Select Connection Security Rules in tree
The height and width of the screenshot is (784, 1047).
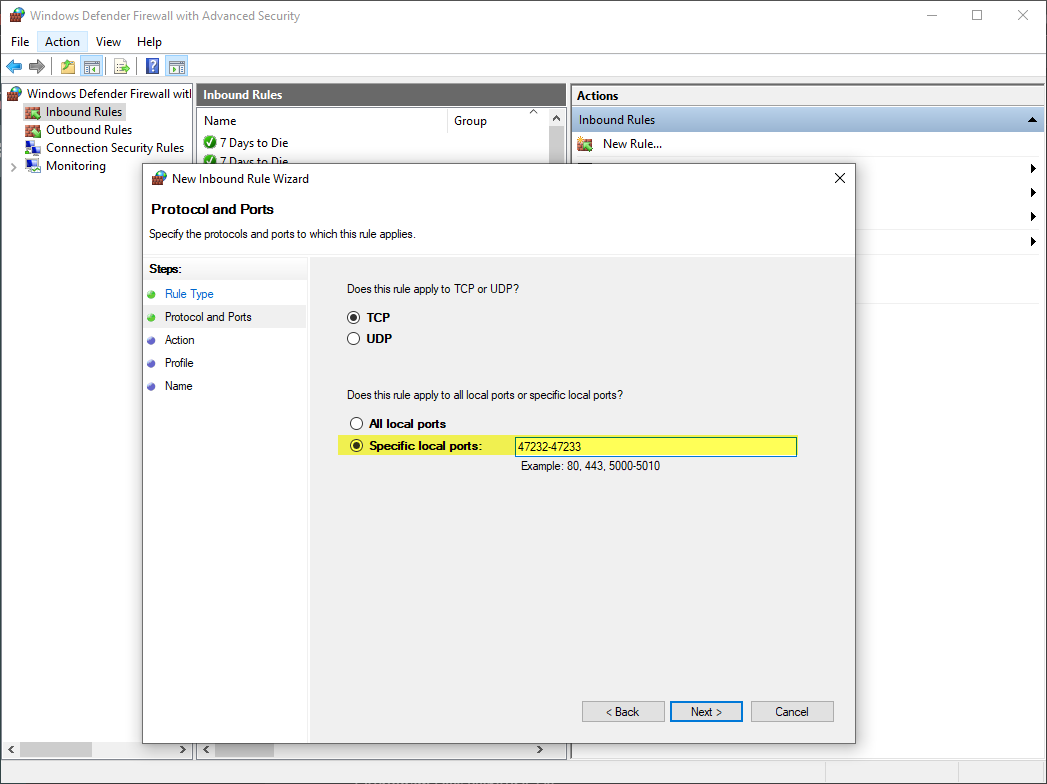(x=115, y=148)
